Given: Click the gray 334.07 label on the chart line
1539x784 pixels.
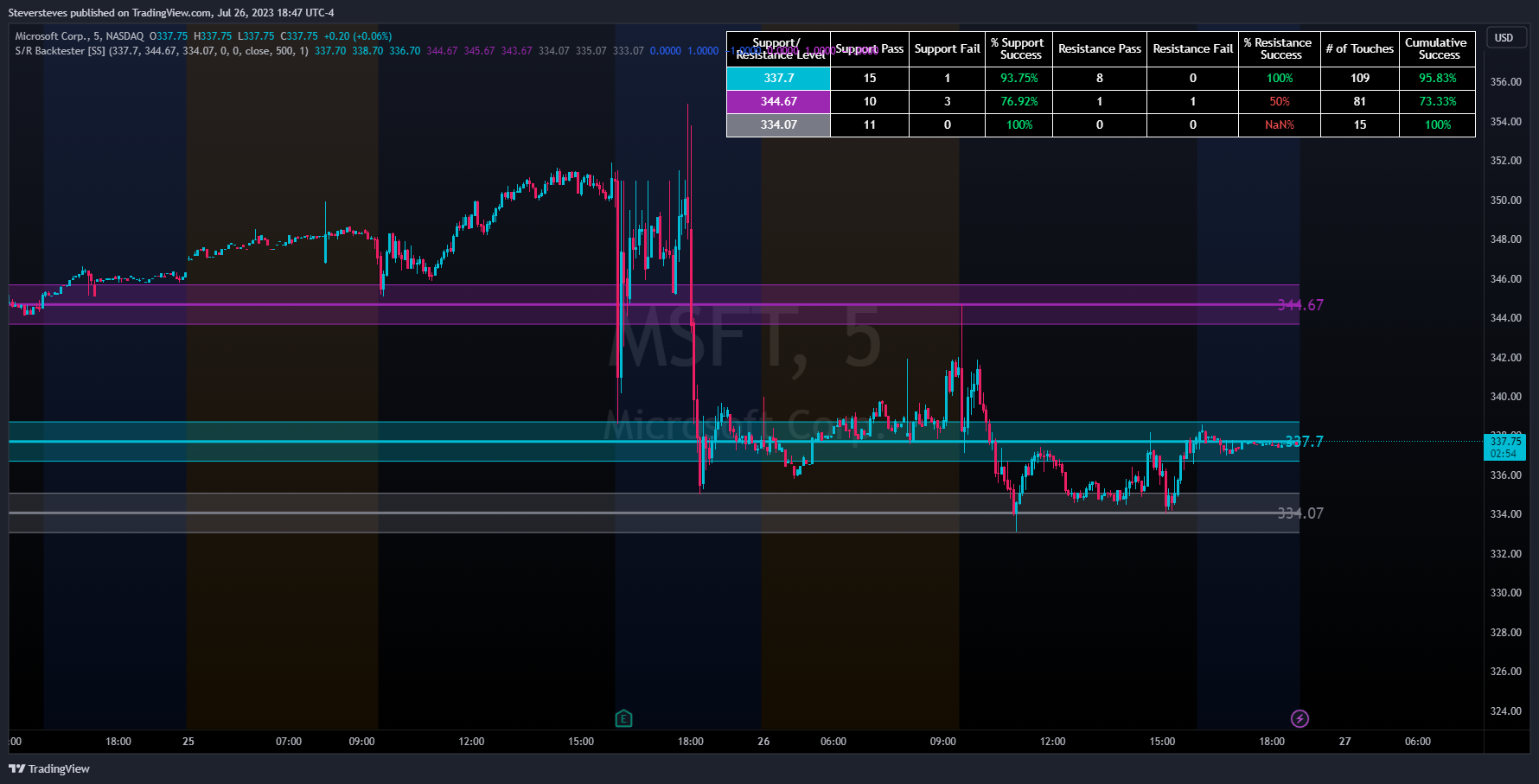Looking at the screenshot, I should [x=1300, y=513].
